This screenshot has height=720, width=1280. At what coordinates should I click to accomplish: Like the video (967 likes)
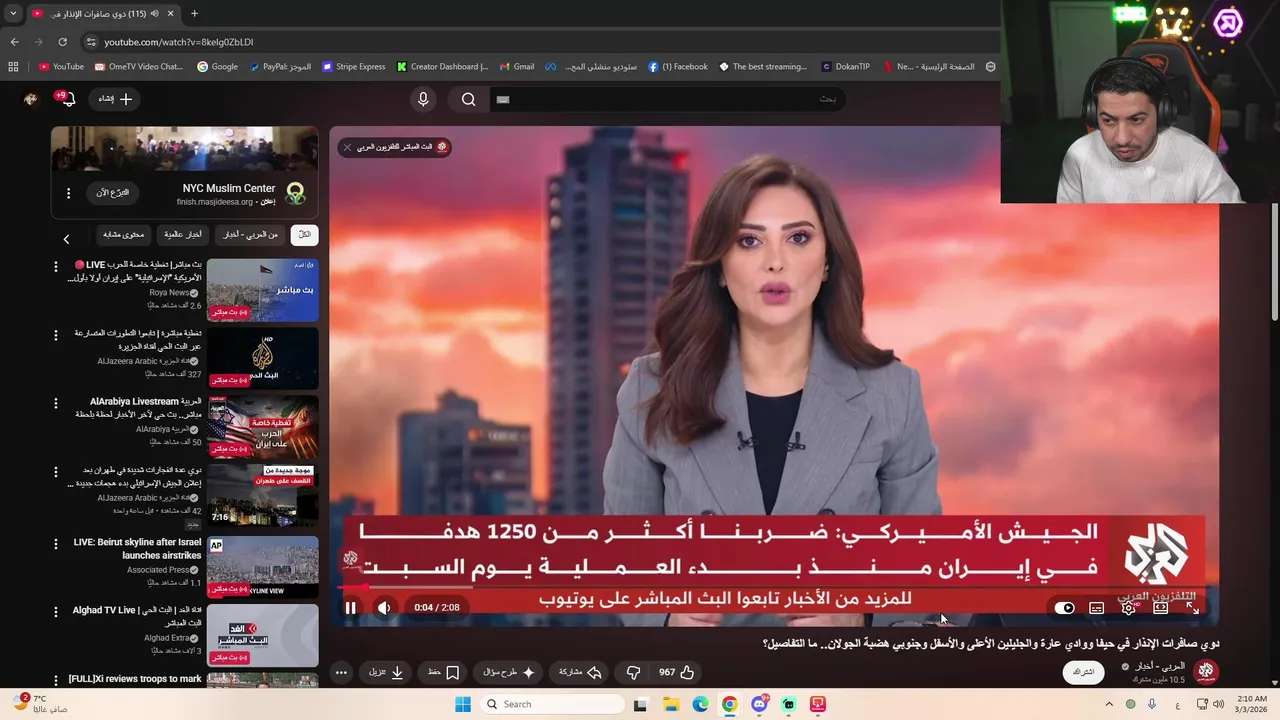click(x=677, y=672)
